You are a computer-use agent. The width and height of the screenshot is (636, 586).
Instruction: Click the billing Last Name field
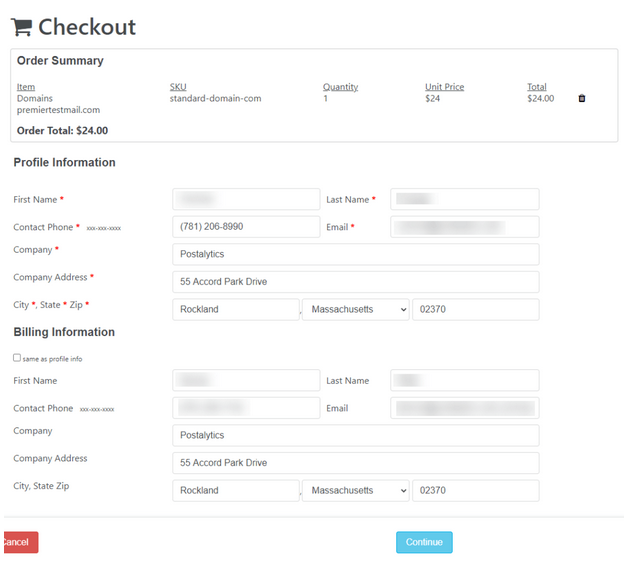click(465, 380)
